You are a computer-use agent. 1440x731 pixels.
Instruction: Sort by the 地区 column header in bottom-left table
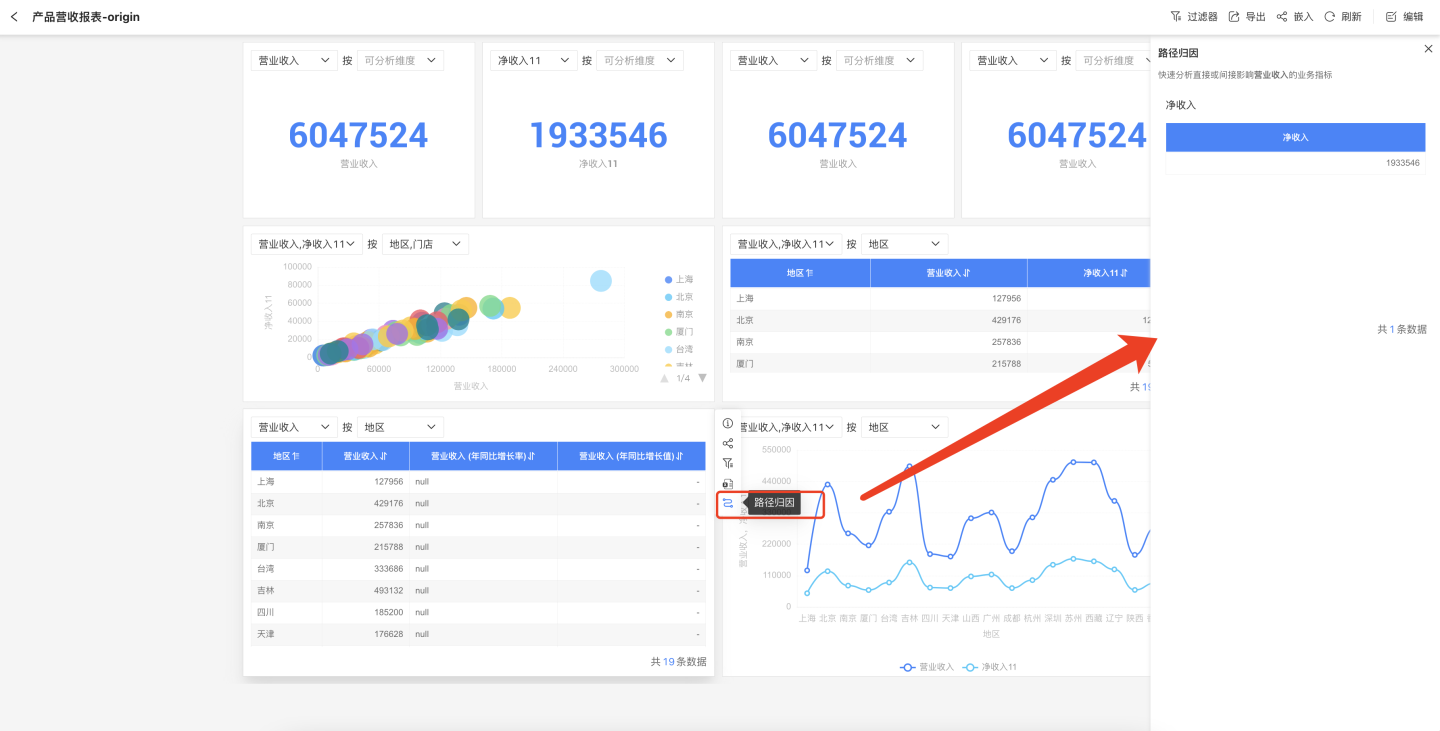point(286,456)
